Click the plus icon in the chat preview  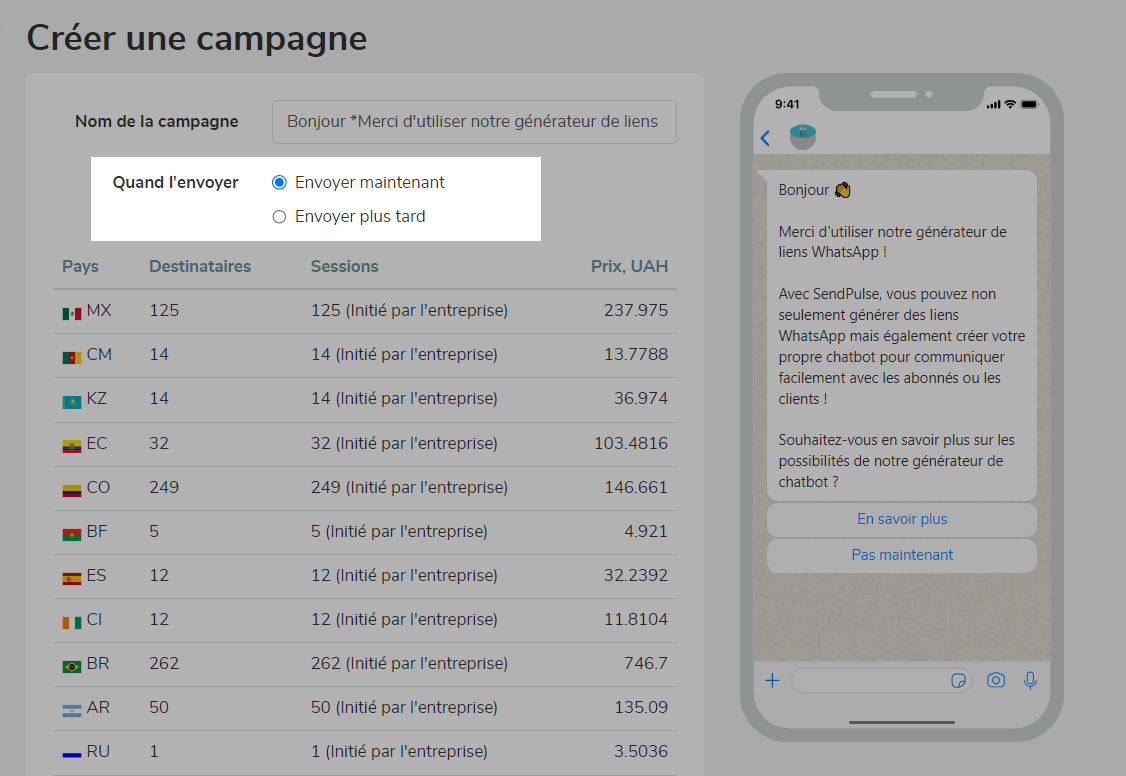click(x=772, y=680)
